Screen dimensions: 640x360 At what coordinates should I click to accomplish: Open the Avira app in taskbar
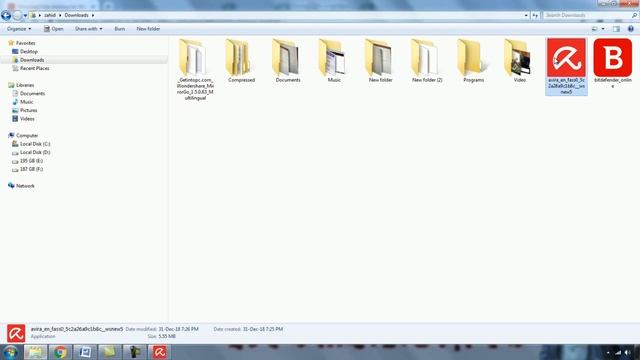[159, 352]
